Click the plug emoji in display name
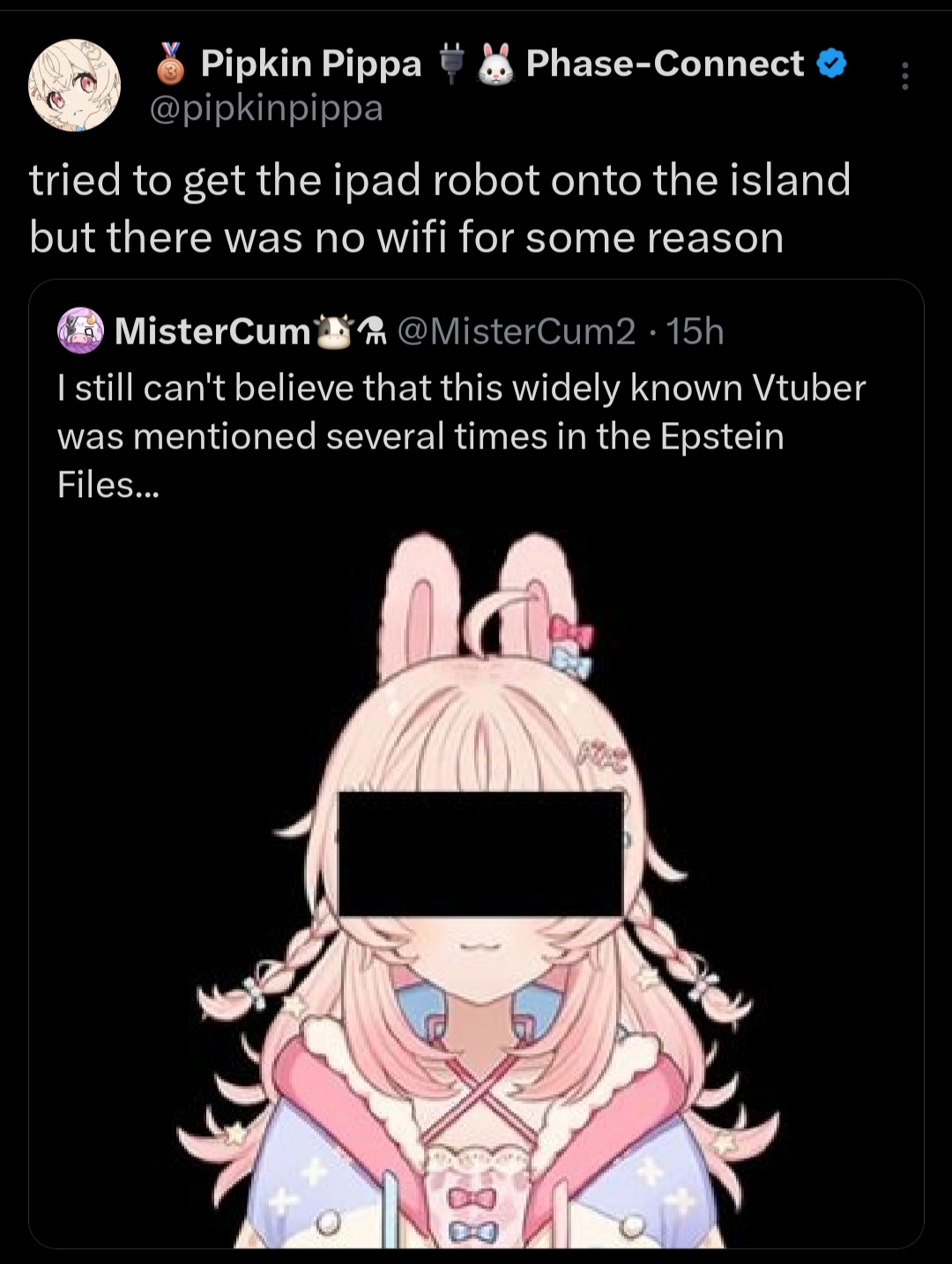Viewport: 952px width, 1264px height. (452, 64)
